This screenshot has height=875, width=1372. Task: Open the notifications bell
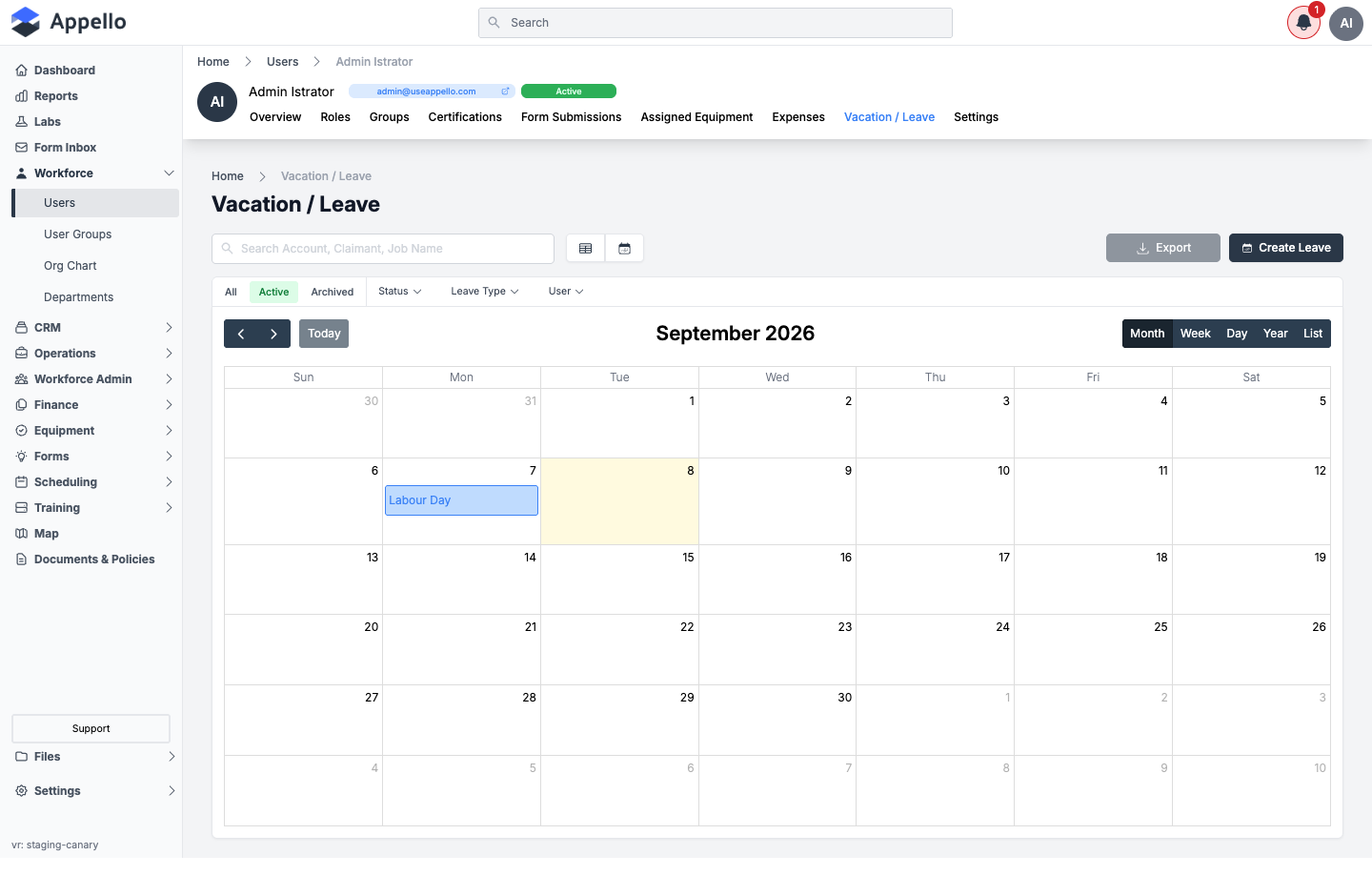tap(1303, 23)
